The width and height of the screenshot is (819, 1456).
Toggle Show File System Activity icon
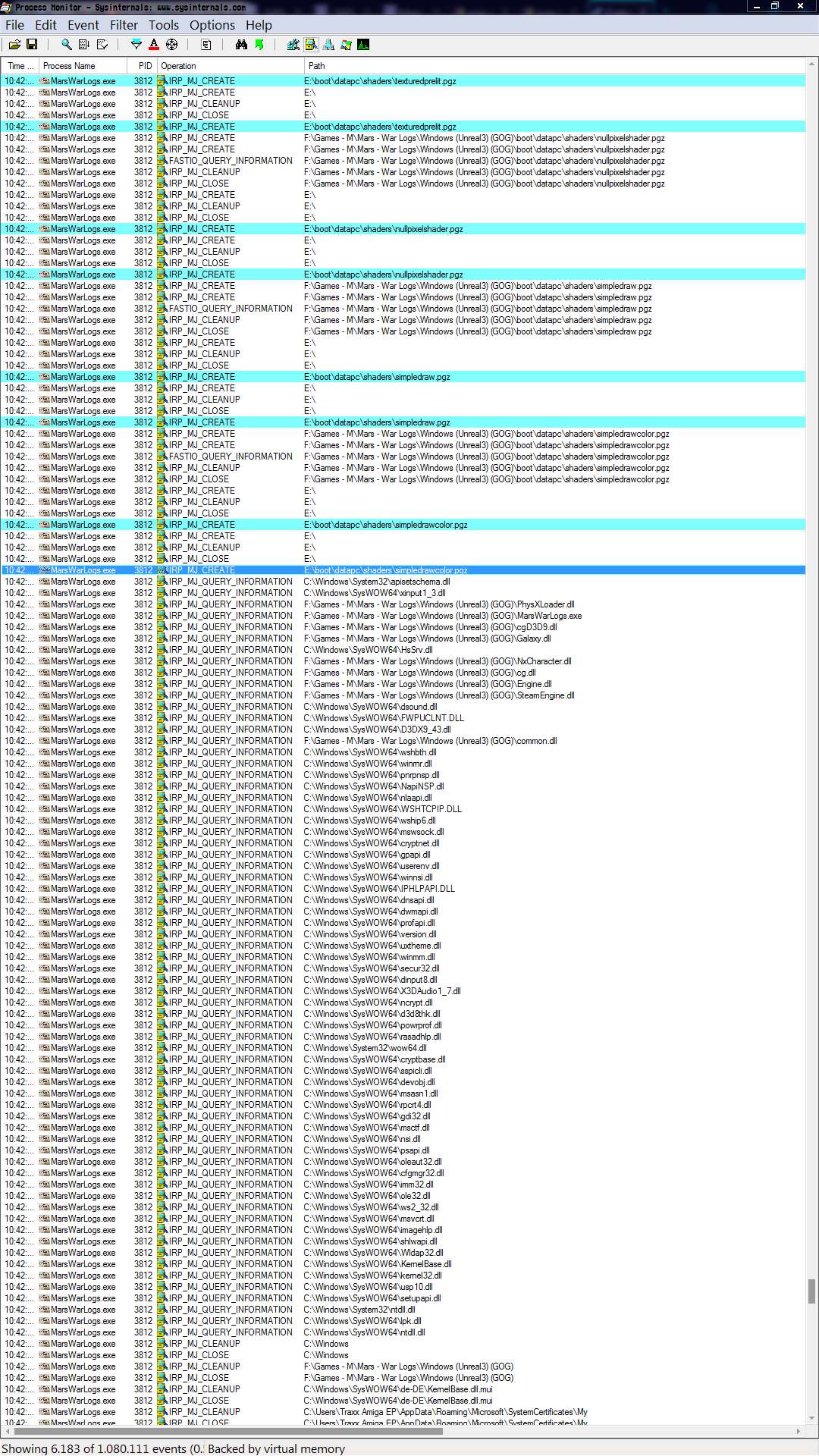(x=311, y=45)
